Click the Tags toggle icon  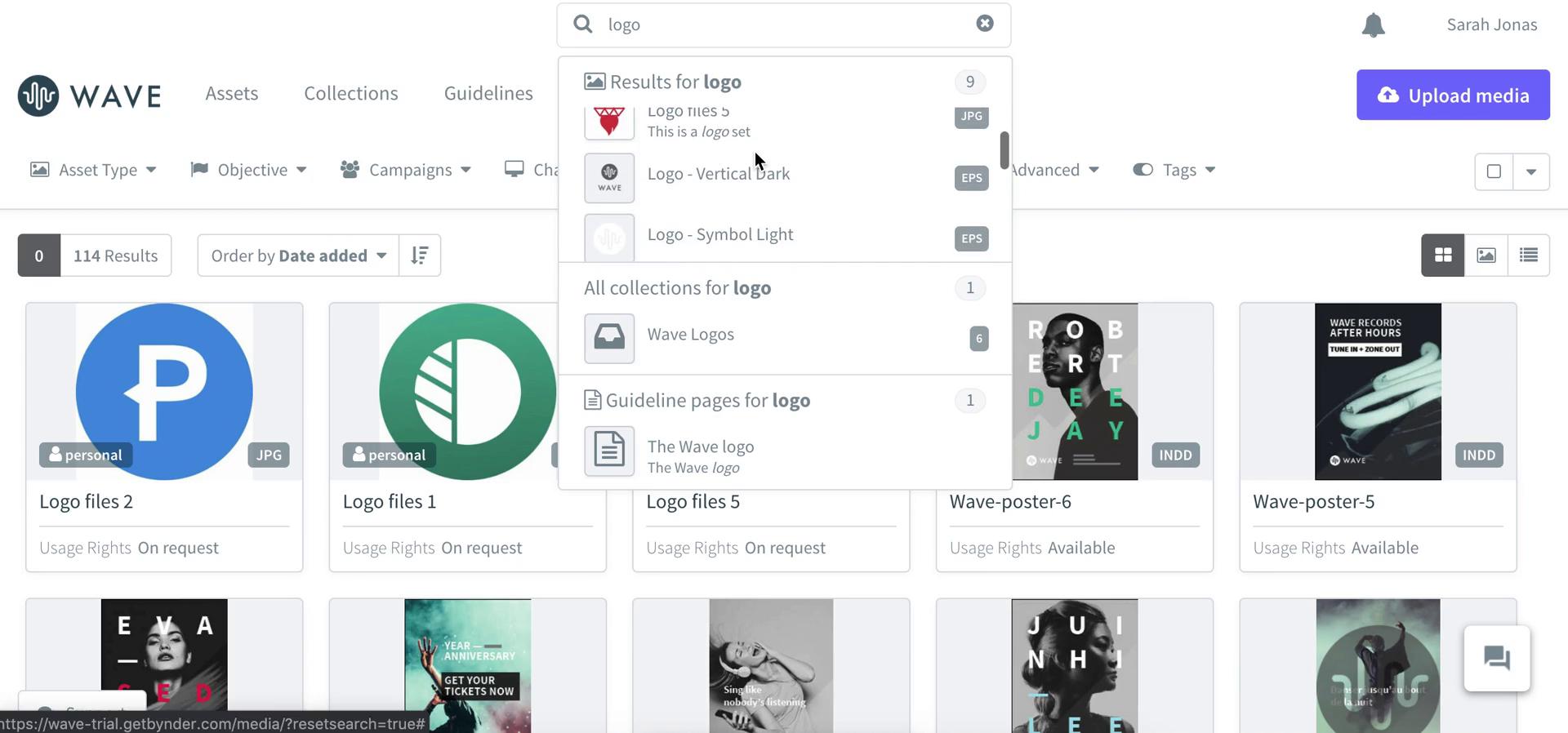pos(1143,170)
